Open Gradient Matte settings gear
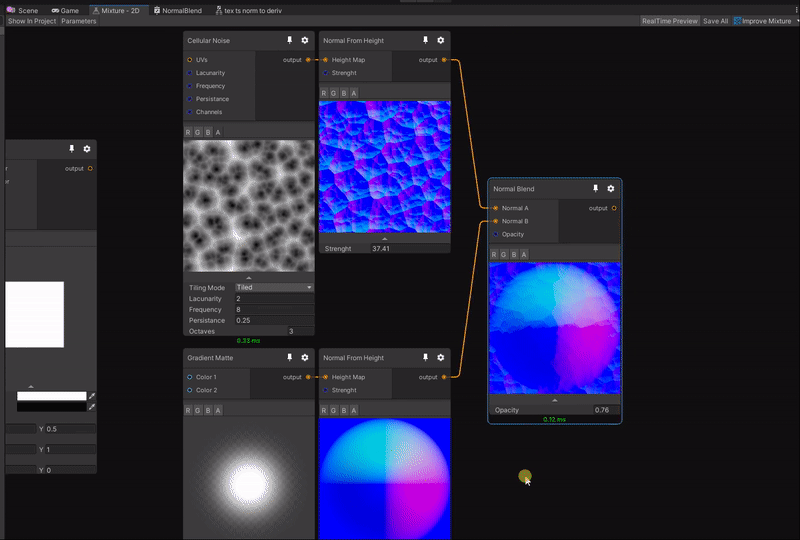The height and width of the screenshot is (540, 800). click(x=305, y=357)
